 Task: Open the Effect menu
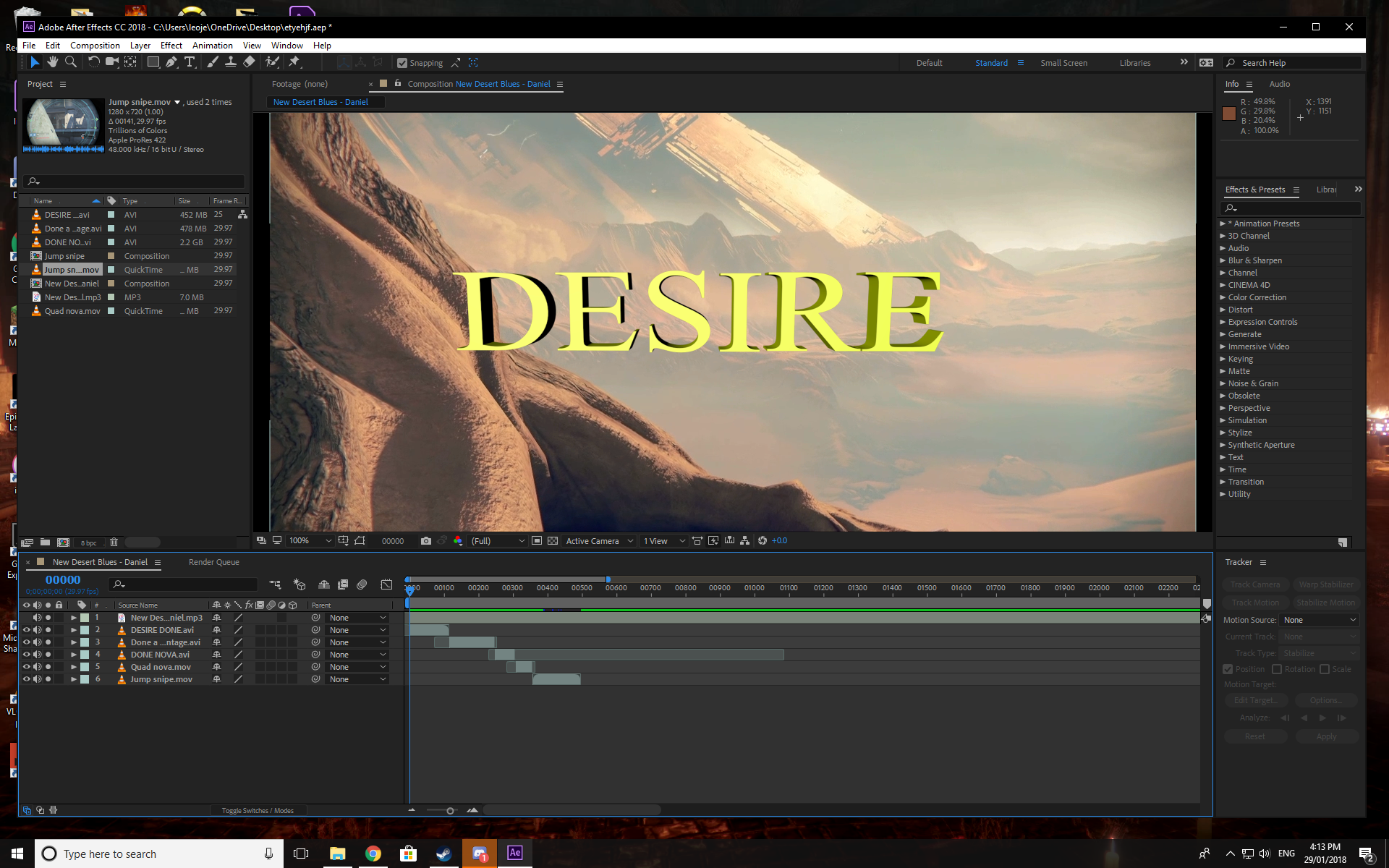(x=171, y=45)
